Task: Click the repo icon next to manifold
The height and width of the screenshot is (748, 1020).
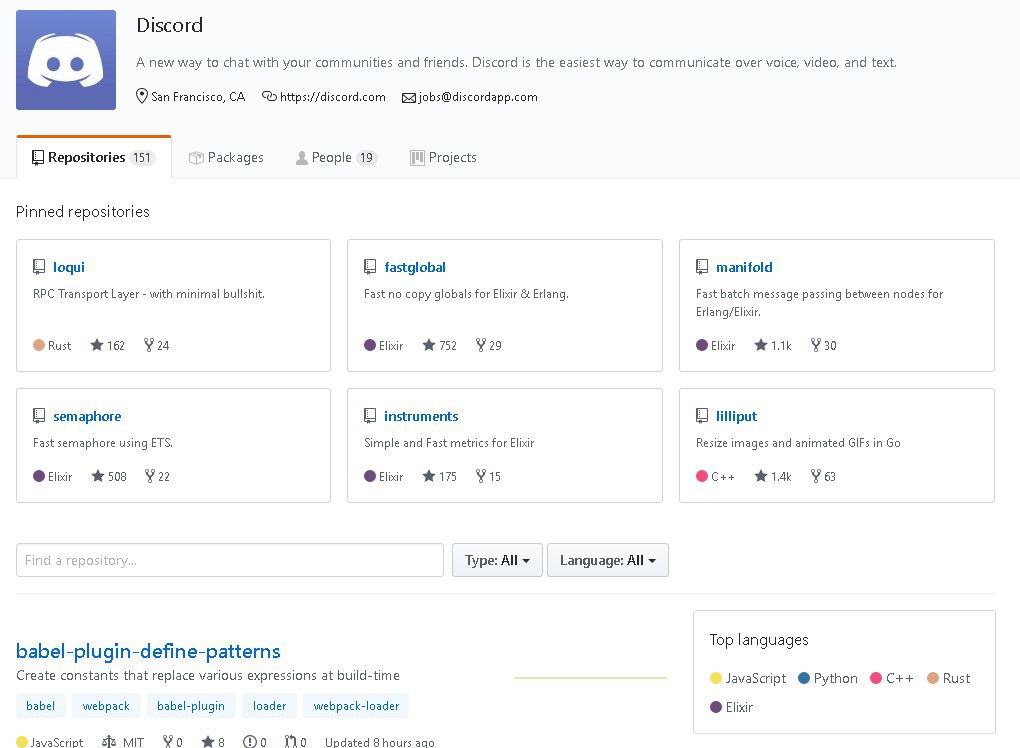Action: pyautogui.click(x=702, y=267)
